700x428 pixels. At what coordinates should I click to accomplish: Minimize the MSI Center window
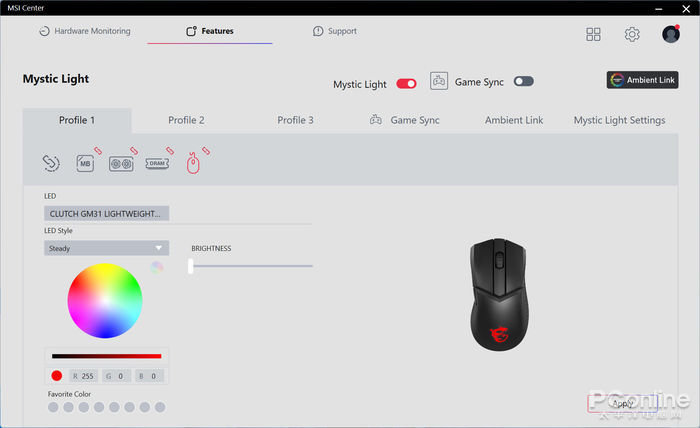pos(658,8)
